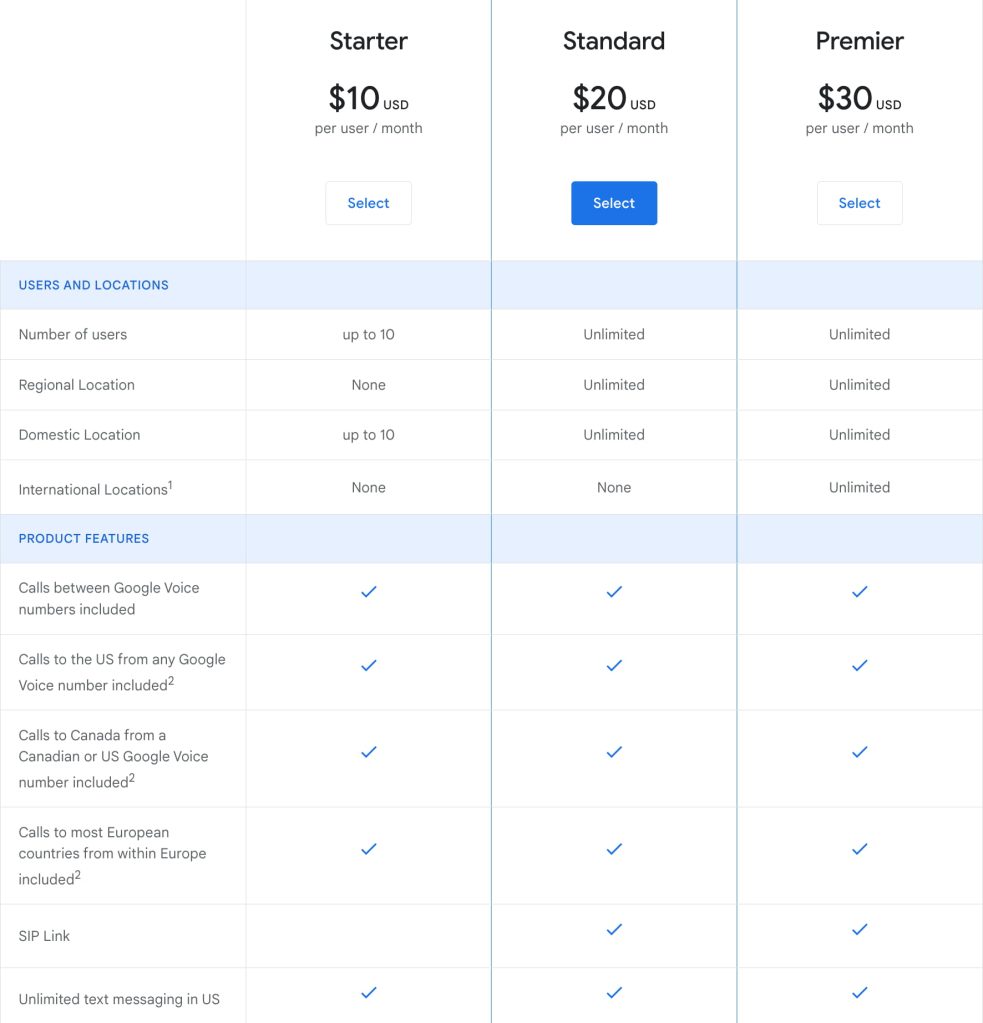This screenshot has width=983, height=1023.
Task: Click the Premier checkmark in SIP Link row
Action: 859,930
